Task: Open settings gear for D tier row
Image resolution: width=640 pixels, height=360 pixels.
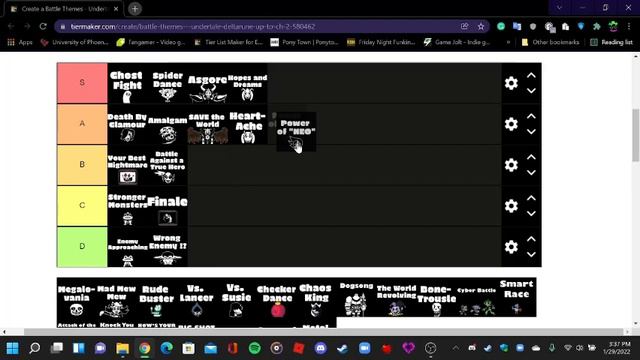Action: tap(511, 247)
